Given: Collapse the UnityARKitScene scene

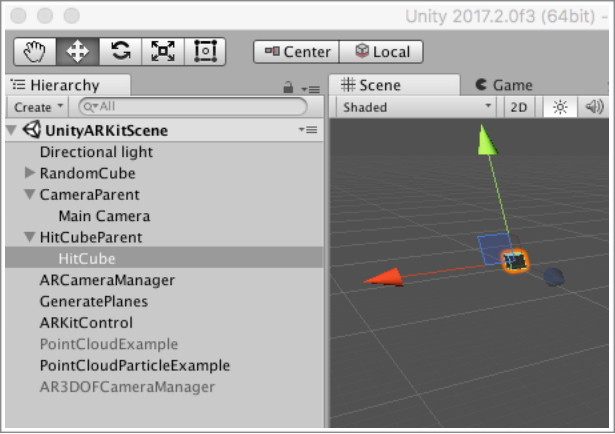Looking at the screenshot, I should tap(12, 130).
